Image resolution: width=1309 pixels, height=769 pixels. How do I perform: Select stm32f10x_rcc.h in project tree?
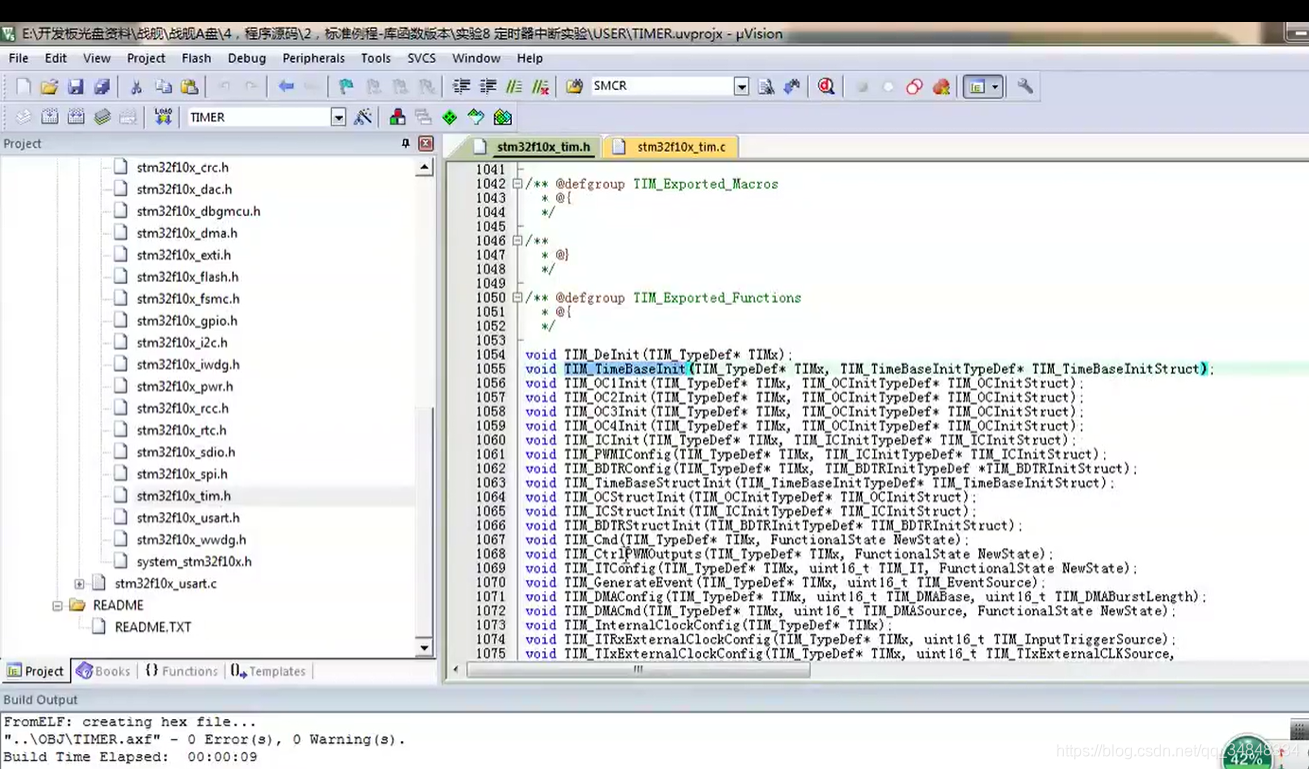(182, 408)
